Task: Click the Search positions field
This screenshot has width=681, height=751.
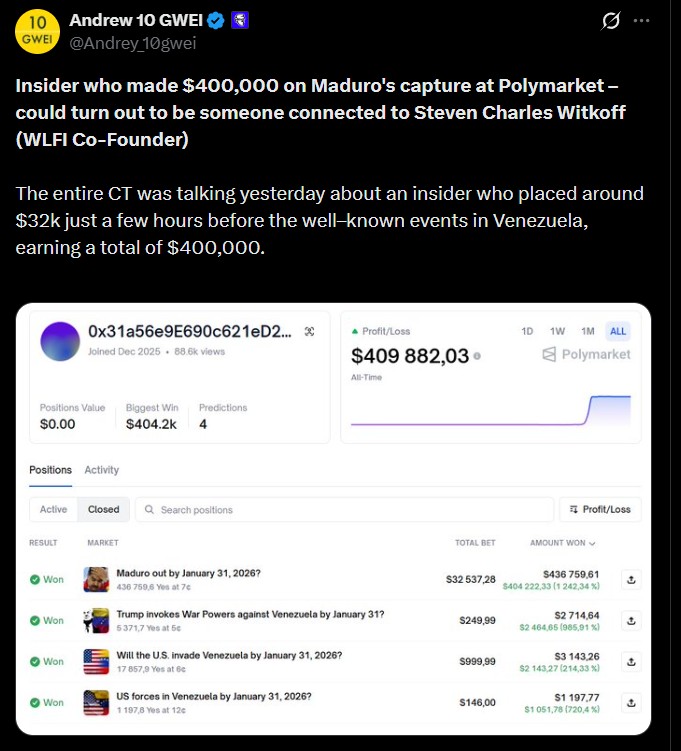Action: coord(343,509)
